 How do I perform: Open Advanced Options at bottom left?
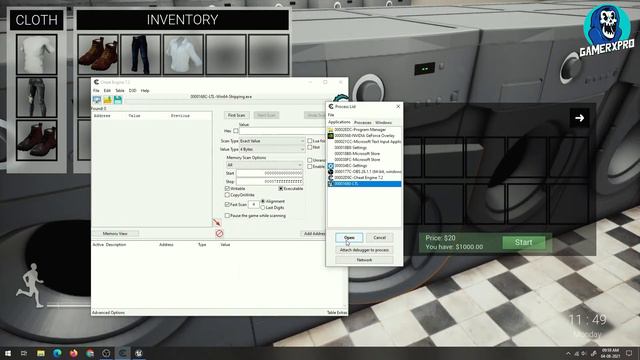tap(109, 313)
